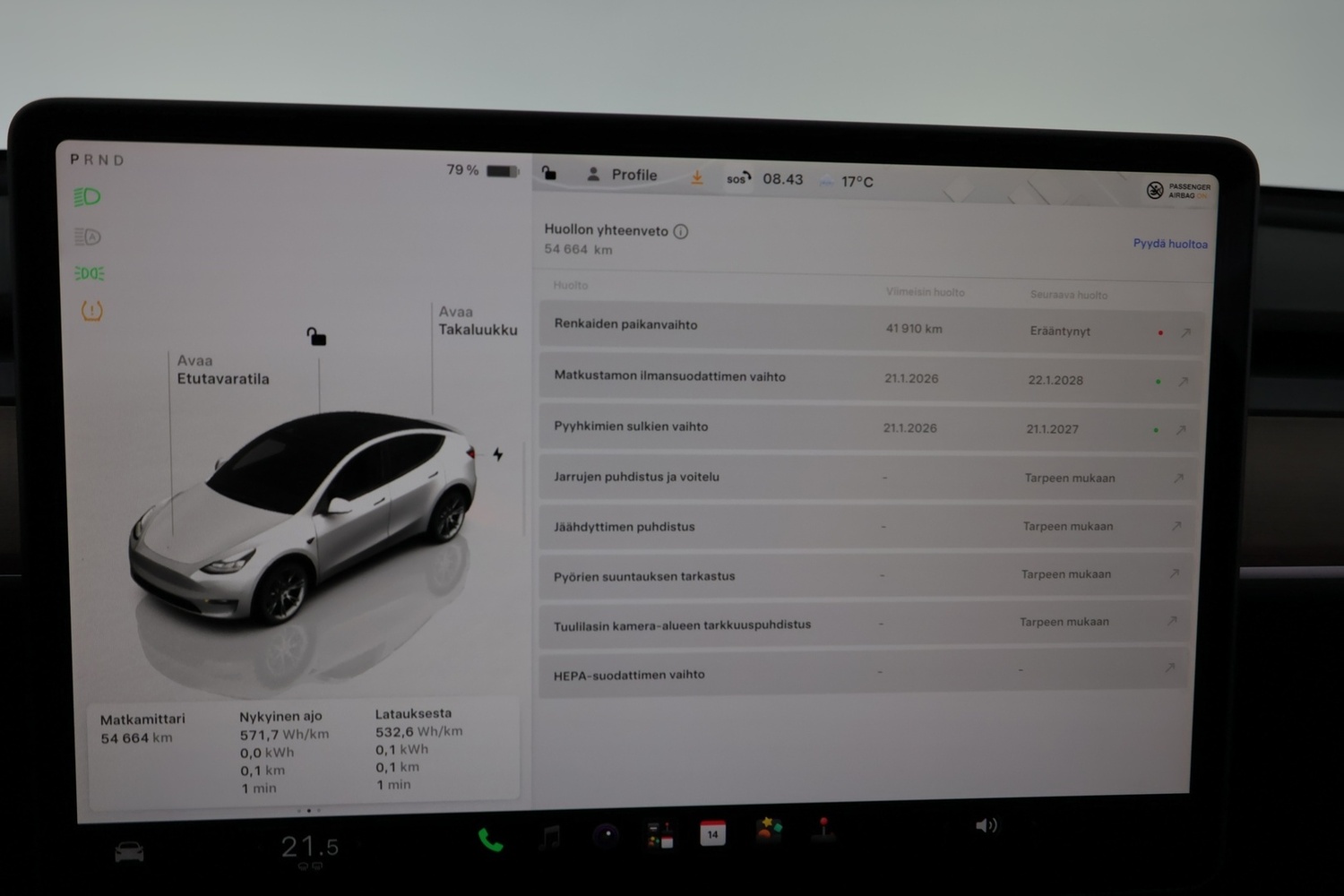Tap the software download arrow icon
This screenshot has height=896, width=1344.
click(x=697, y=177)
